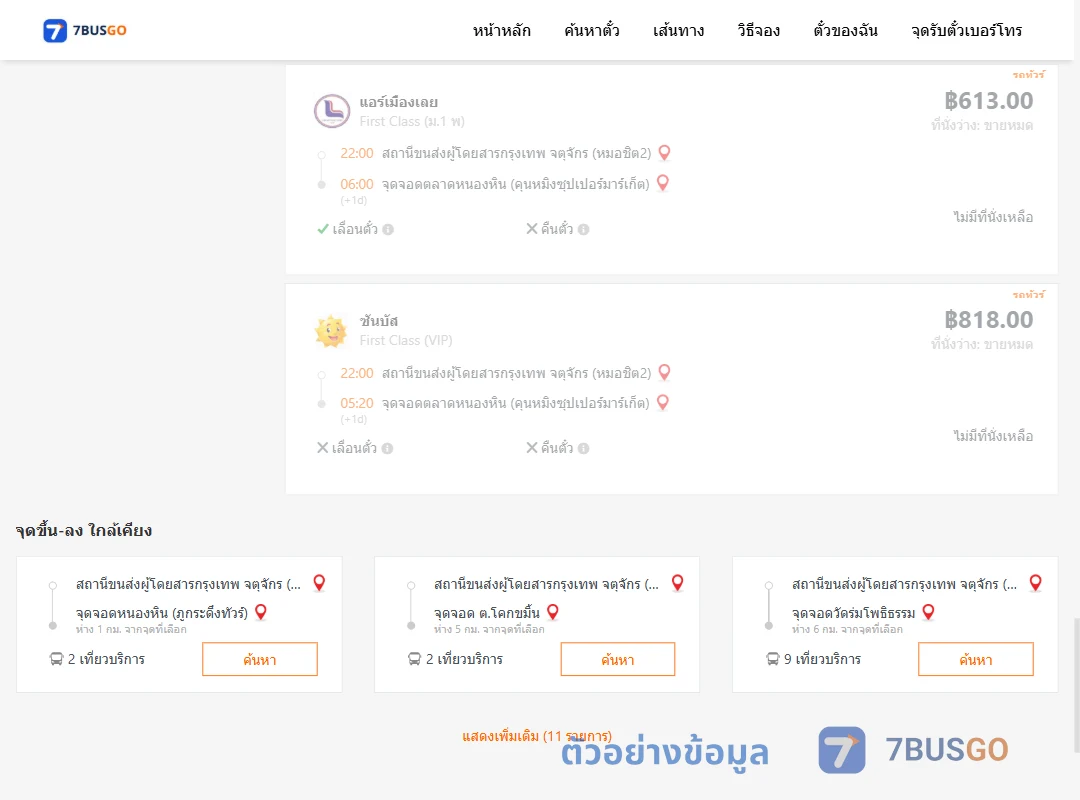The image size is (1080, 800).
Task: Open map pin for แอร์เมืองเลย 22:00 departure station
Action: tap(665, 152)
